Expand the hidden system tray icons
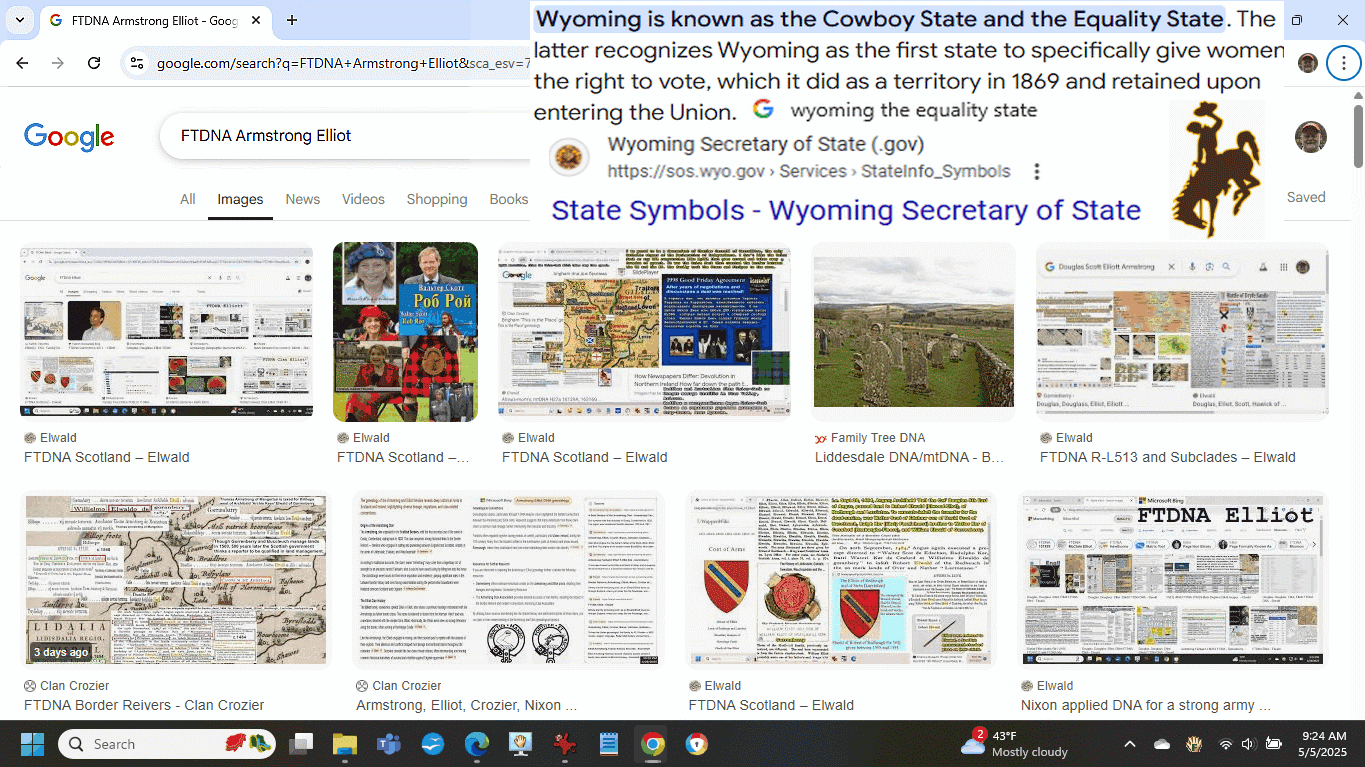The image size is (1365, 767). [x=1130, y=744]
